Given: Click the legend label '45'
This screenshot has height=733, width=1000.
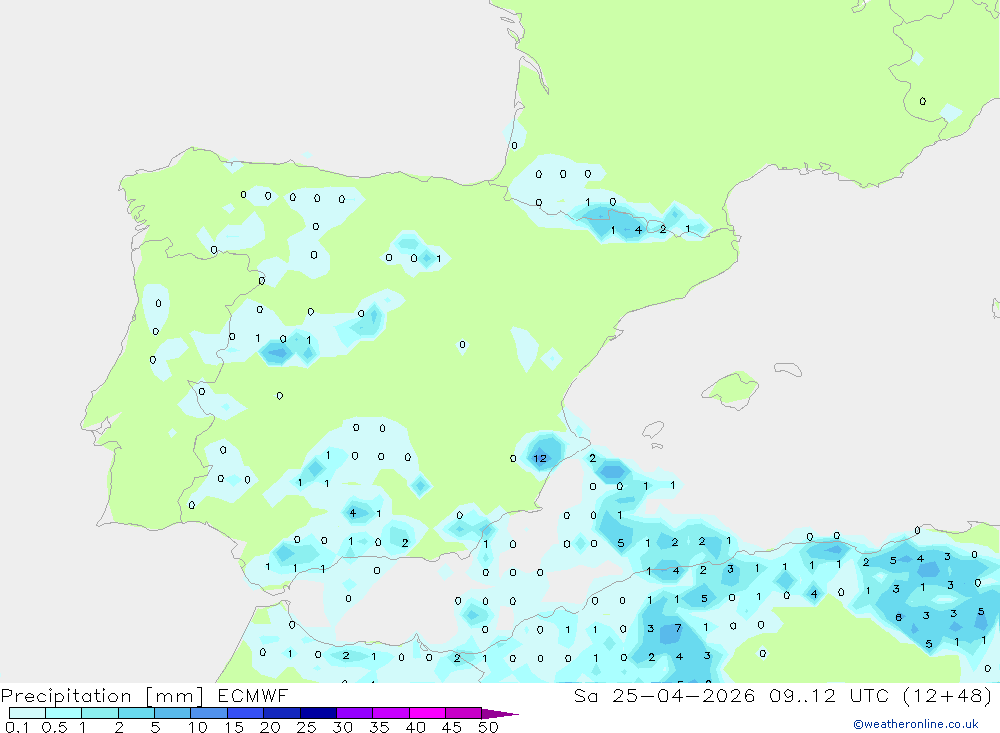Looking at the screenshot, I should coord(452,727).
